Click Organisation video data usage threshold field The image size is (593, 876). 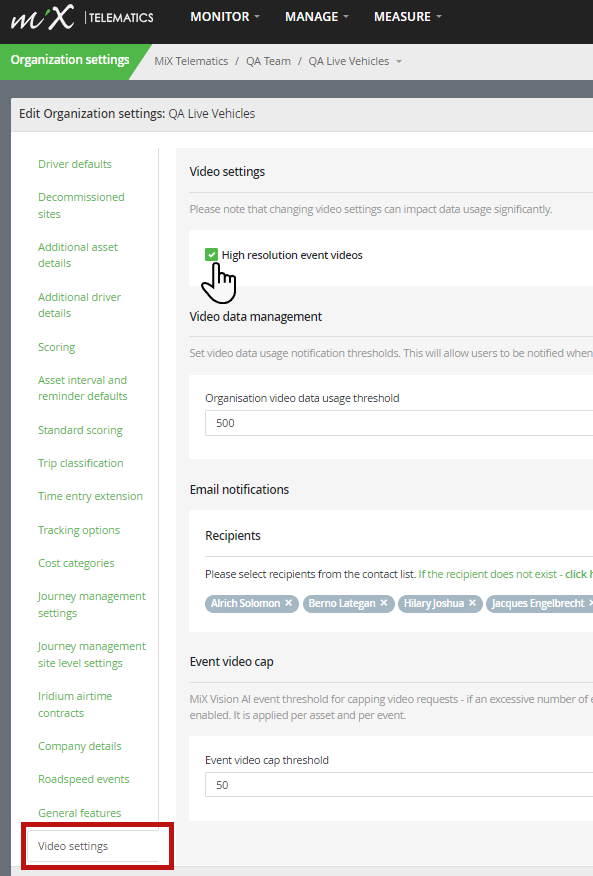pos(399,423)
